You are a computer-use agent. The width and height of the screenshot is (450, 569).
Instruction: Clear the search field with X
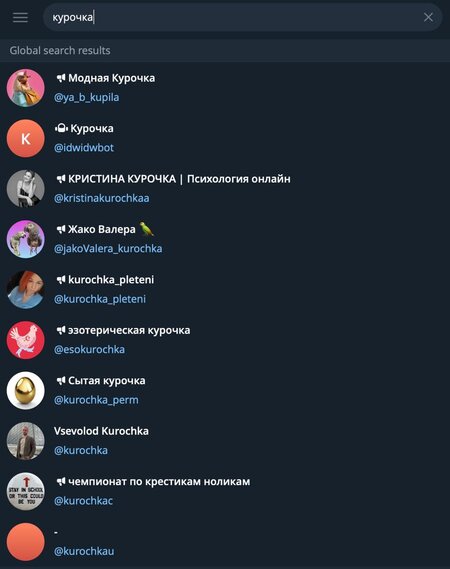tap(428, 17)
